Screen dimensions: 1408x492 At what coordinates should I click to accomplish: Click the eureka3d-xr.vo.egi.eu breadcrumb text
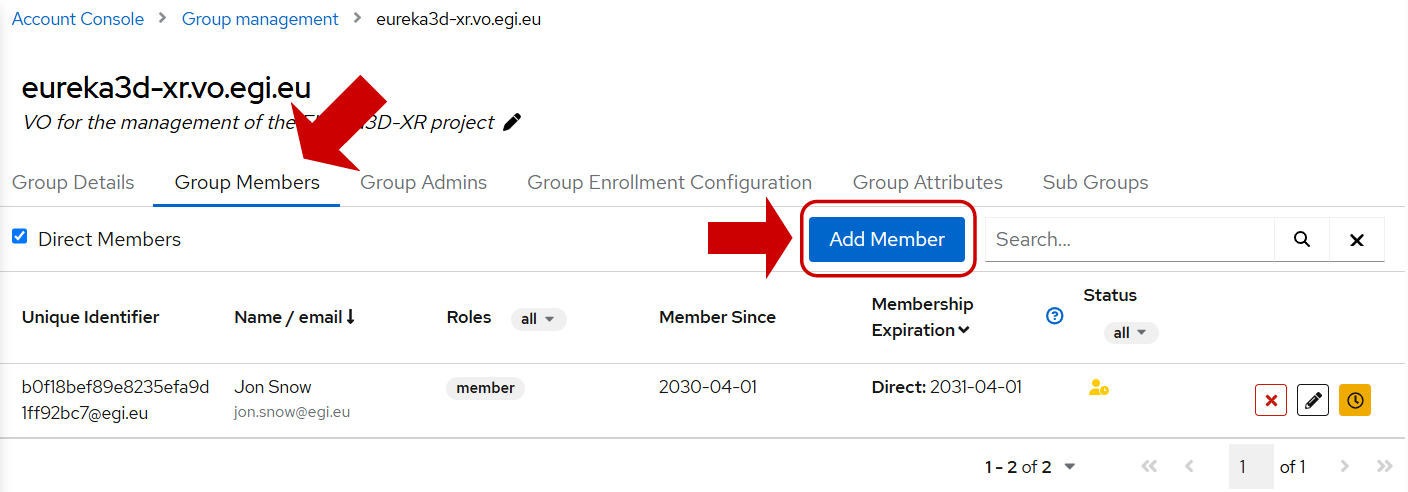pyautogui.click(x=458, y=19)
